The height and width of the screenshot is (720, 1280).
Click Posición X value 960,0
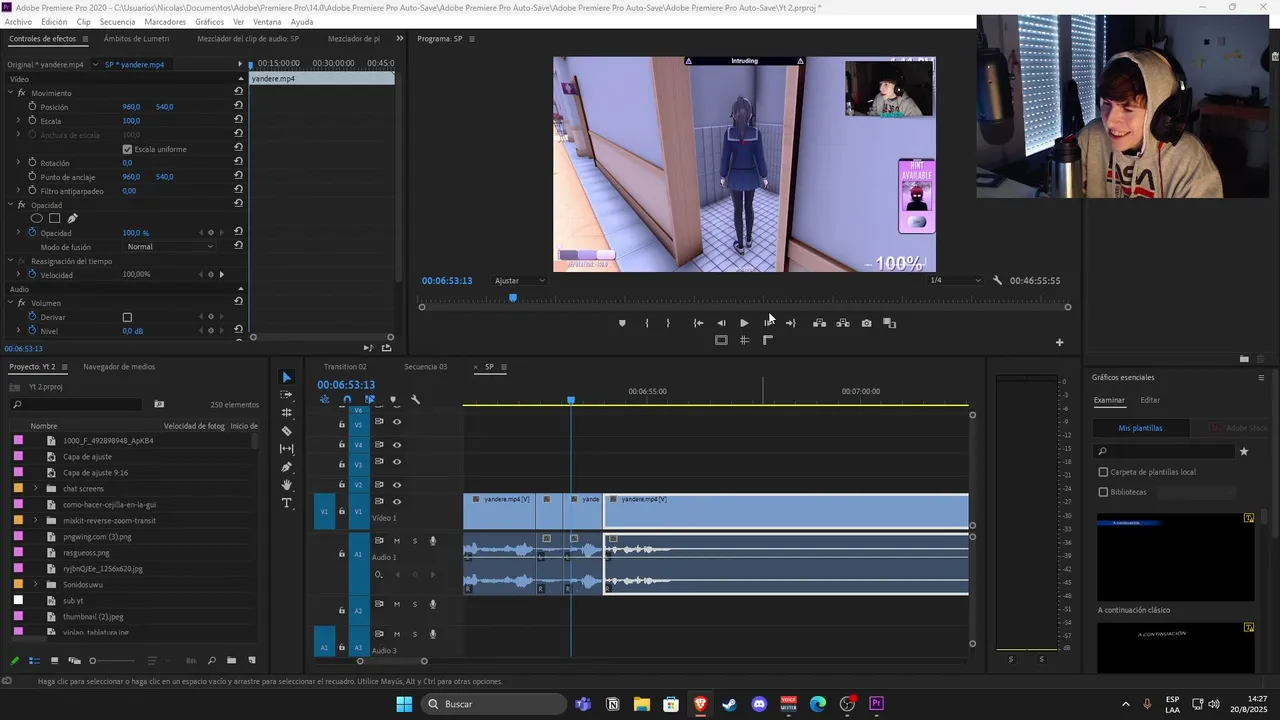tap(131, 106)
